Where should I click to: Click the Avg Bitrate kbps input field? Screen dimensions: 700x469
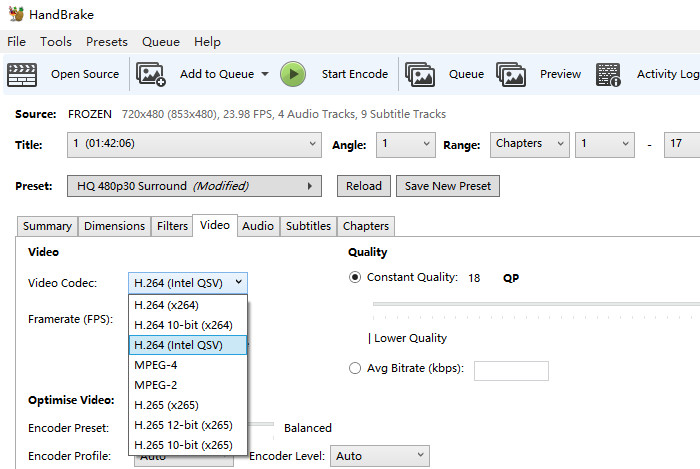[510, 371]
